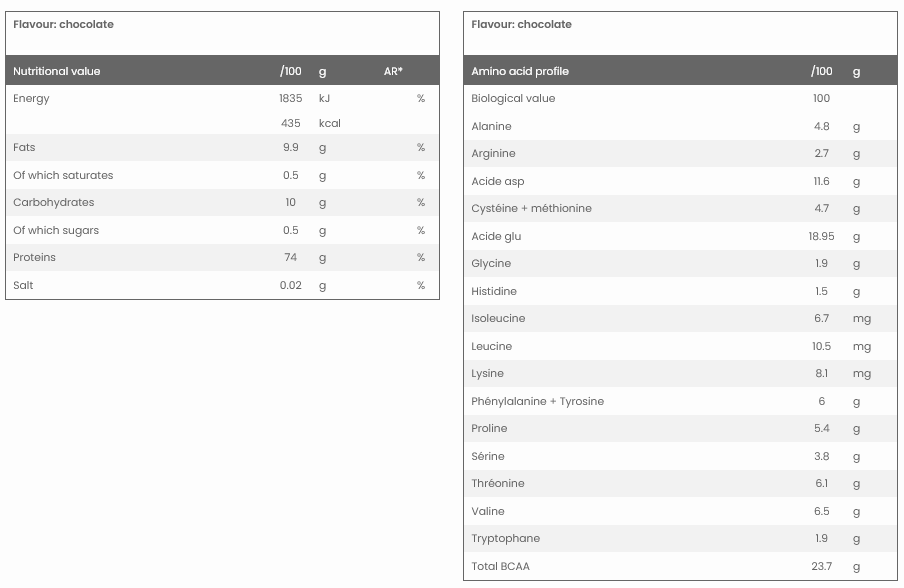The image size is (904, 588).
Task: Click the Tryptophane row label
Action: 506,538
